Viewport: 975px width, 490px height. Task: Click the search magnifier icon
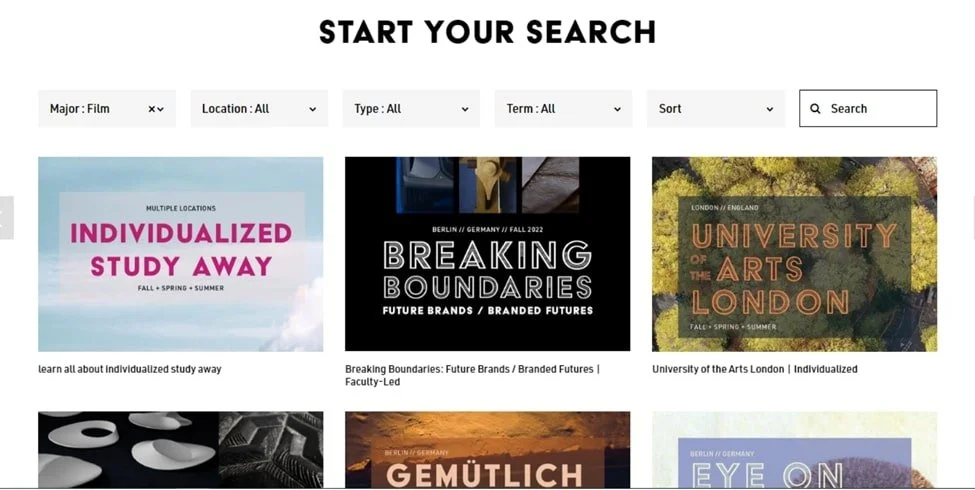[815, 109]
